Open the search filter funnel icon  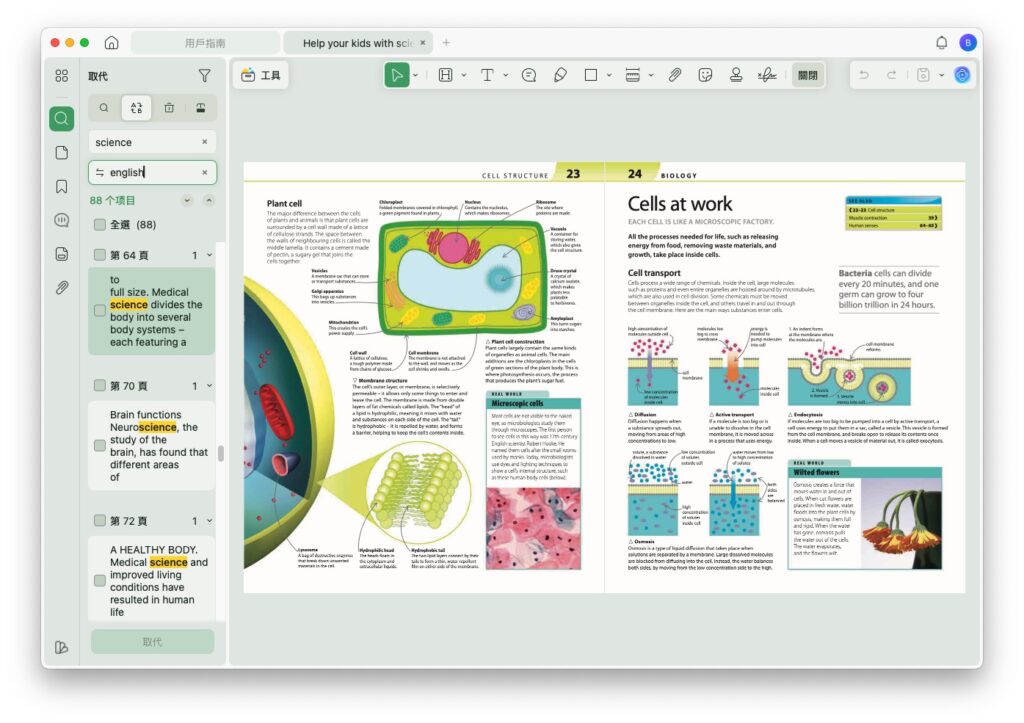coord(204,75)
